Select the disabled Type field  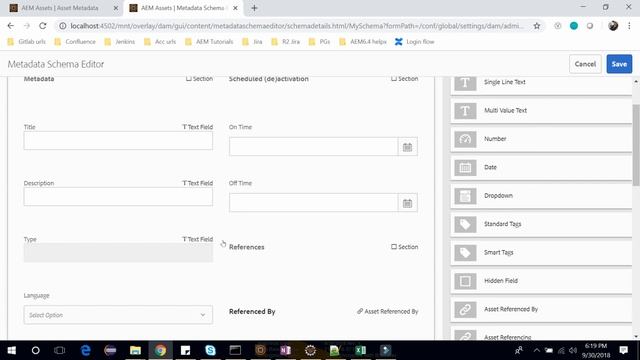click(x=118, y=253)
